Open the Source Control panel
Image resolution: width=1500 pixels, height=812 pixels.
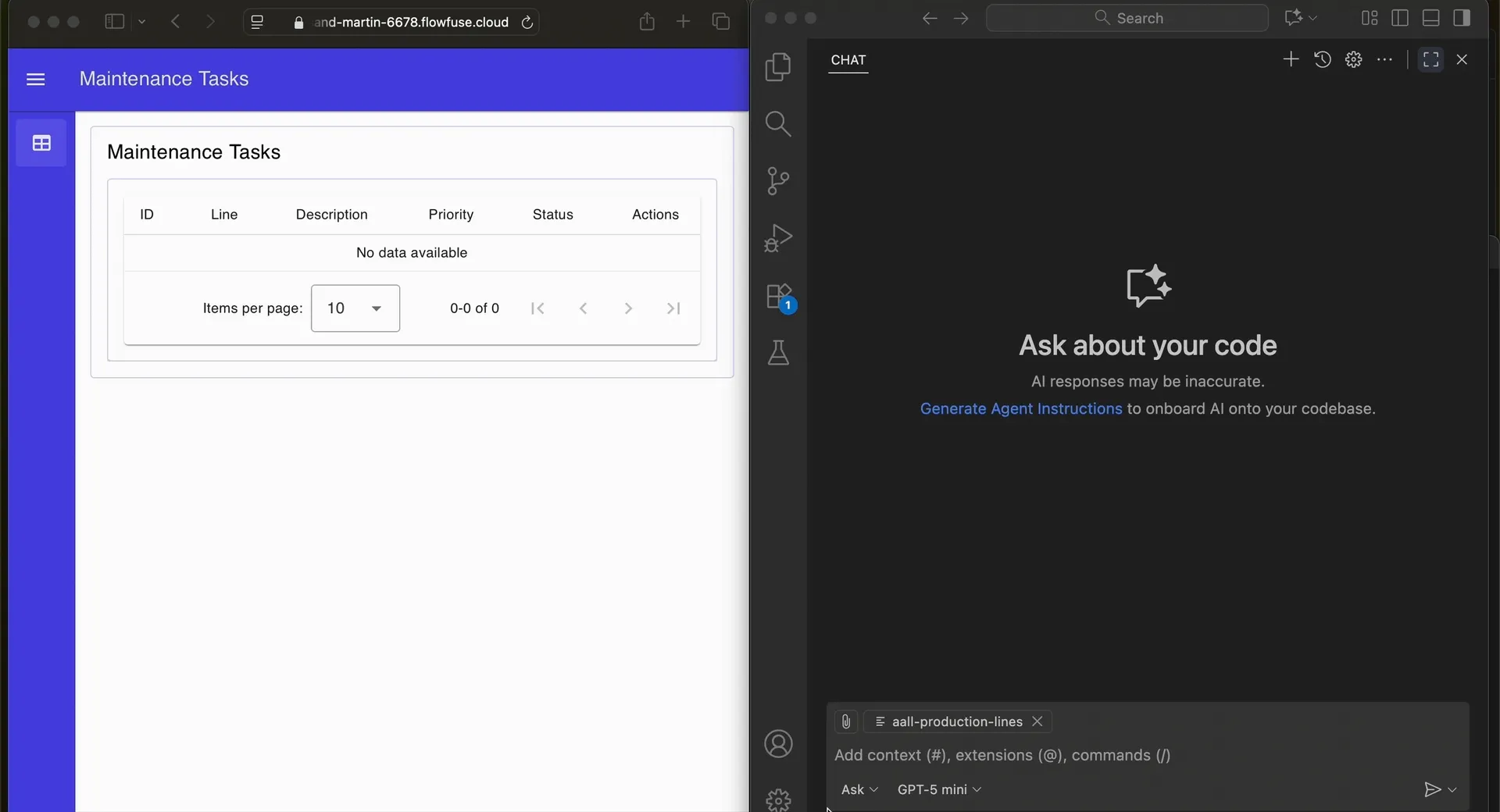778,180
